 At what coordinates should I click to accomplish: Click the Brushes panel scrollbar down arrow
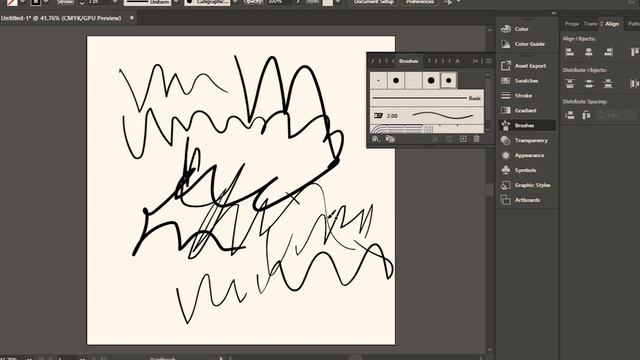(x=487, y=130)
